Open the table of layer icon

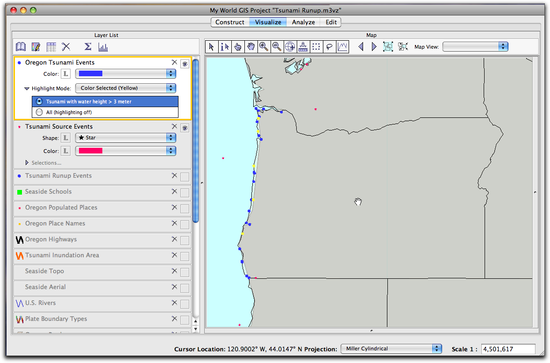(51, 47)
